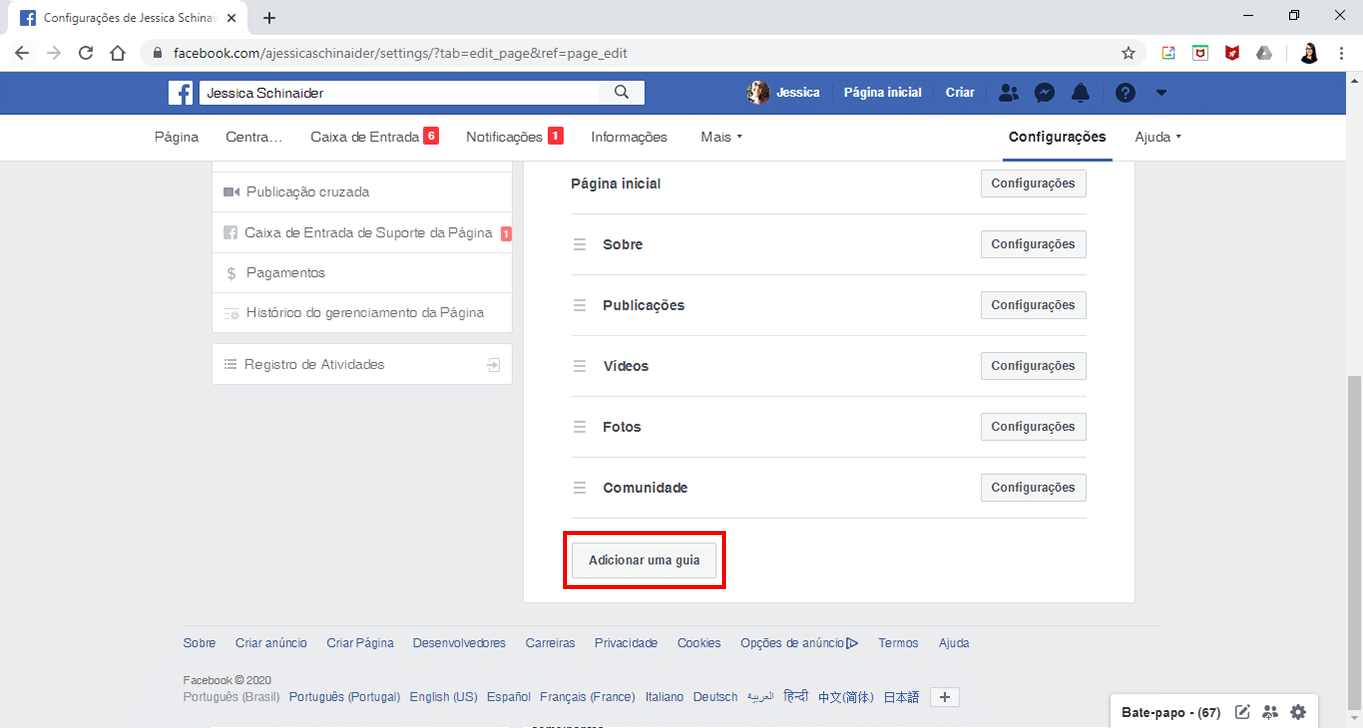Click Página inicial link in navbar

pos(883,93)
